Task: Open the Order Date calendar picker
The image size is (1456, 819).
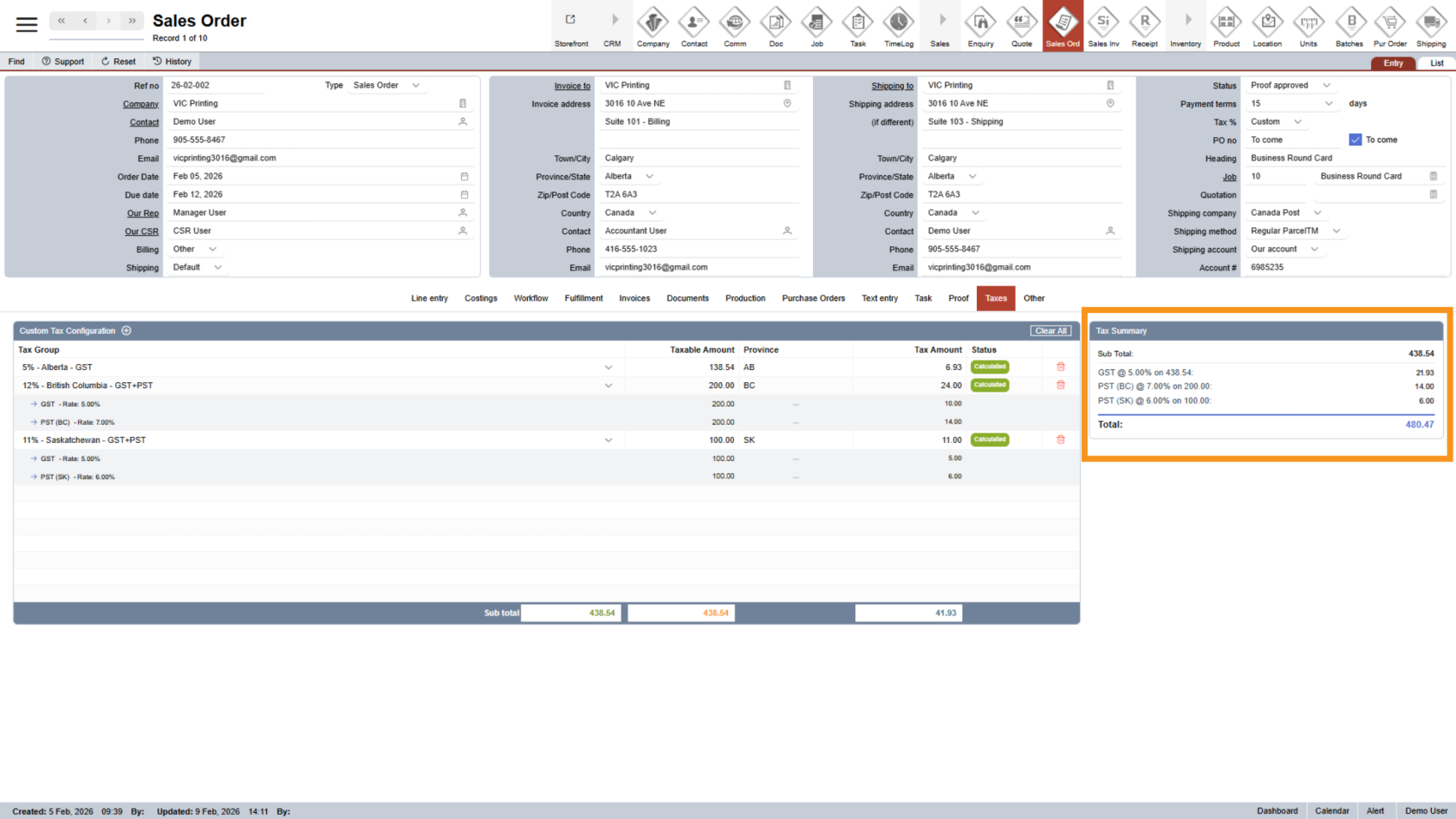Action: (x=465, y=177)
